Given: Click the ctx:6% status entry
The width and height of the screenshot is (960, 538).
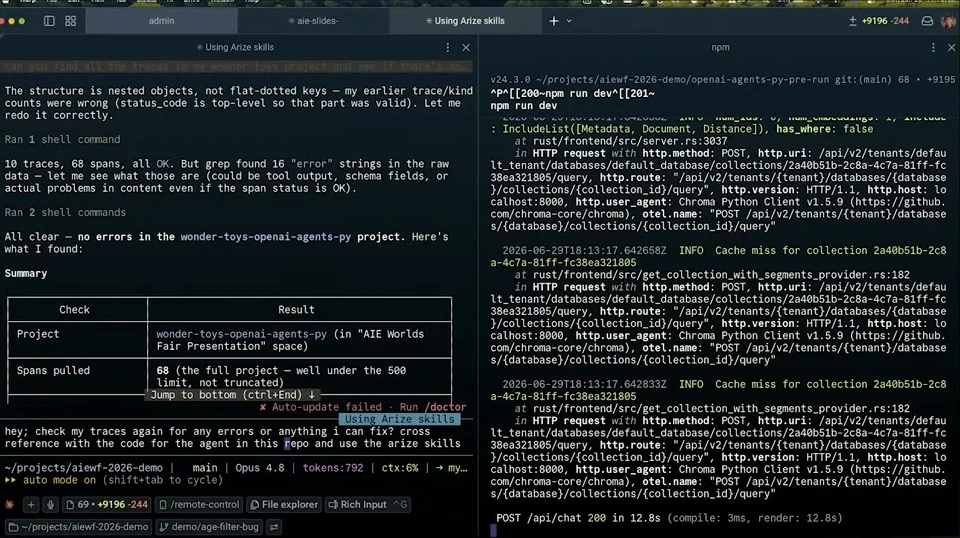Looking at the screenshot, I should [x=400, y=468].
